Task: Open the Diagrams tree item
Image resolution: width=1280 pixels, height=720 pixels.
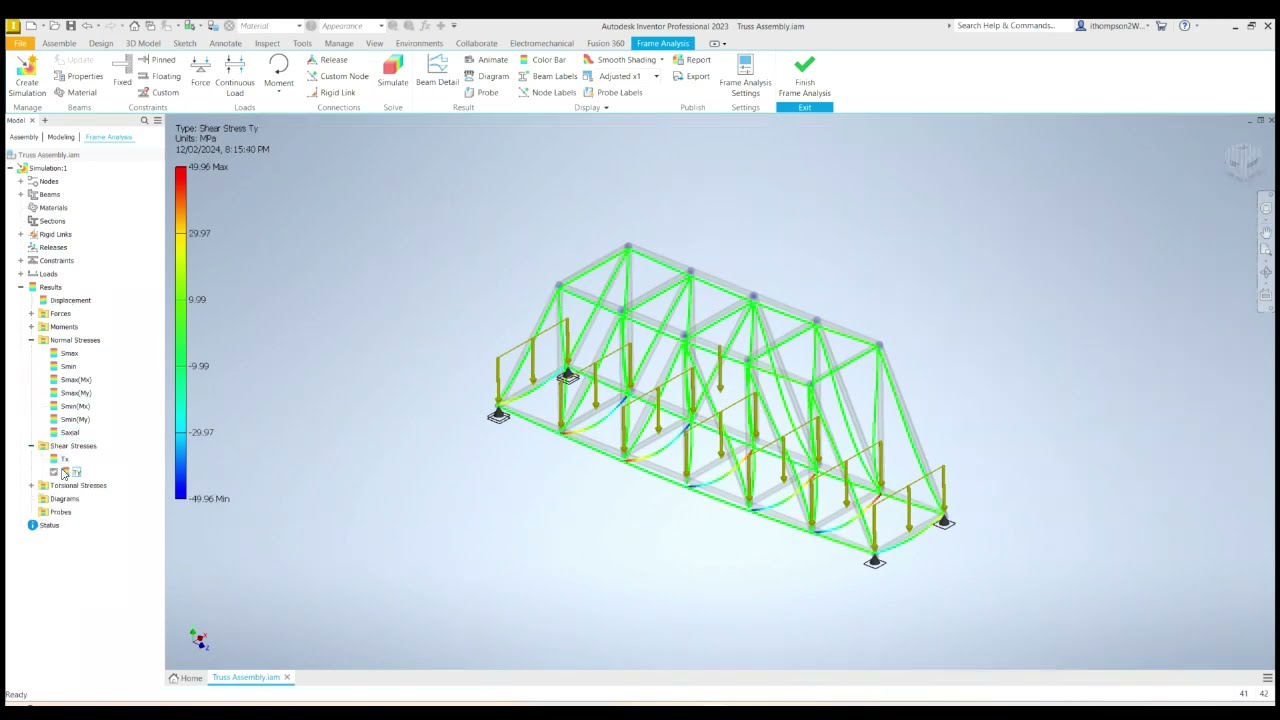Action: [59, 498]
